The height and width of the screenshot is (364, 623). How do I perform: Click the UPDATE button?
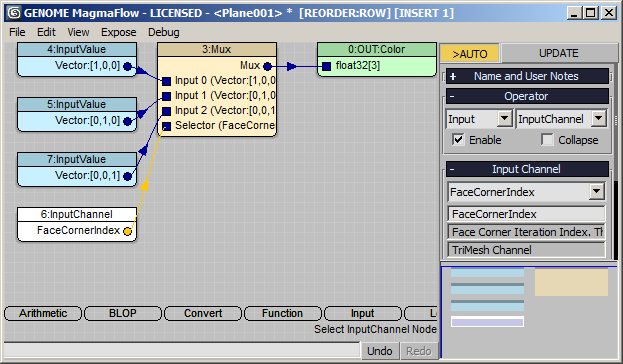click(x=558, y=53)
